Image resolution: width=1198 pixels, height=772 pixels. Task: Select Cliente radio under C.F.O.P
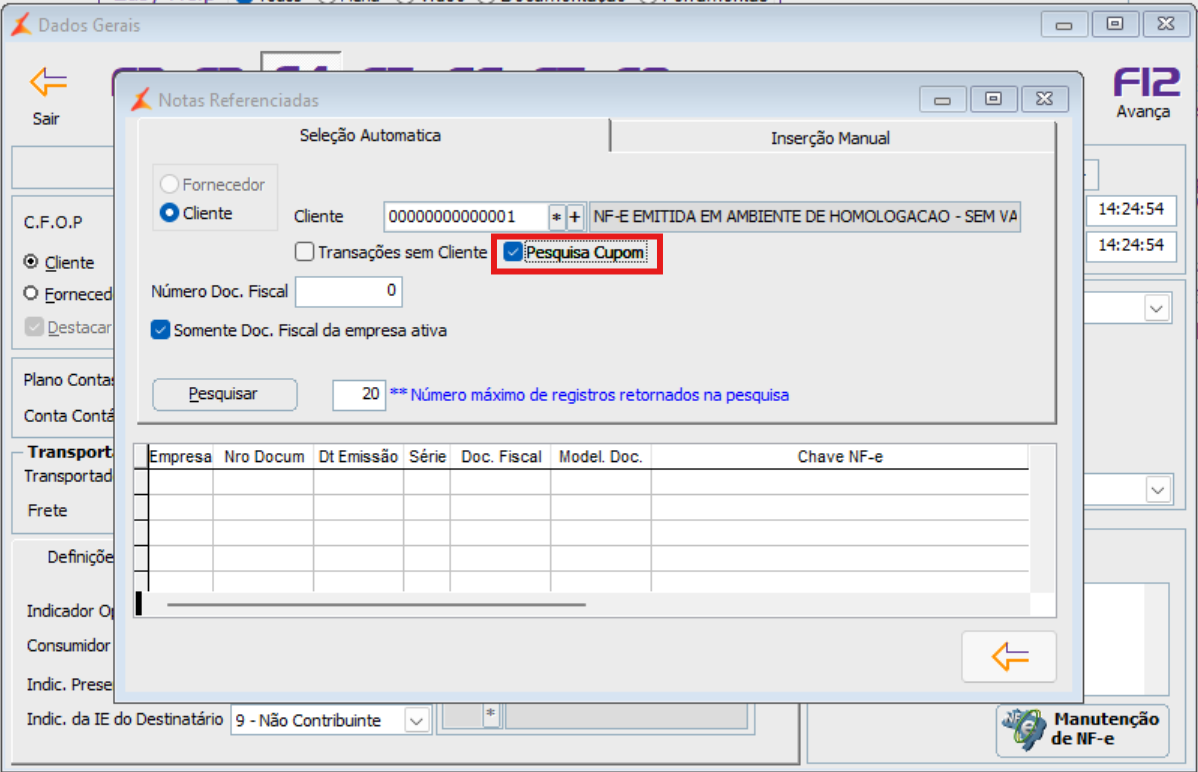(x=31, y=261)
